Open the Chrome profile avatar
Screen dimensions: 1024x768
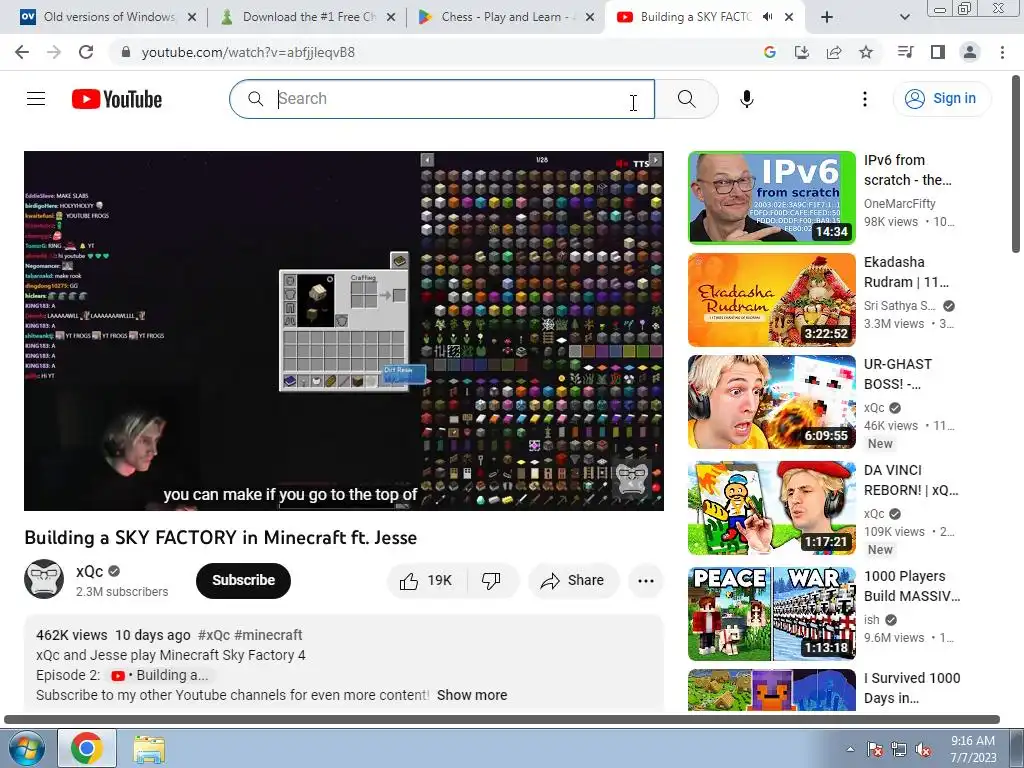pos(970,52)
